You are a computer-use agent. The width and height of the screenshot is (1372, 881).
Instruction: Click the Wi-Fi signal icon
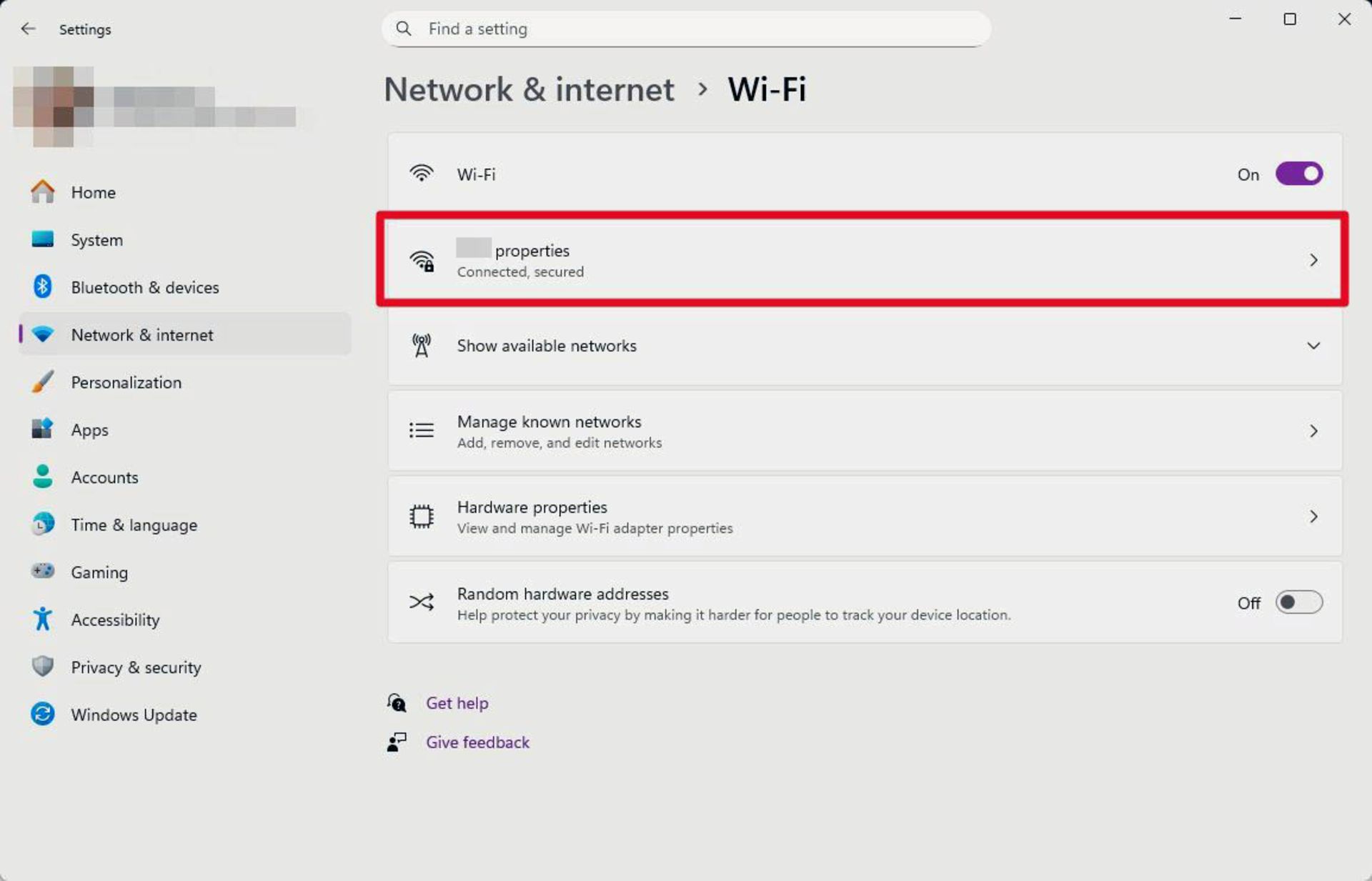tap(422, 172)
